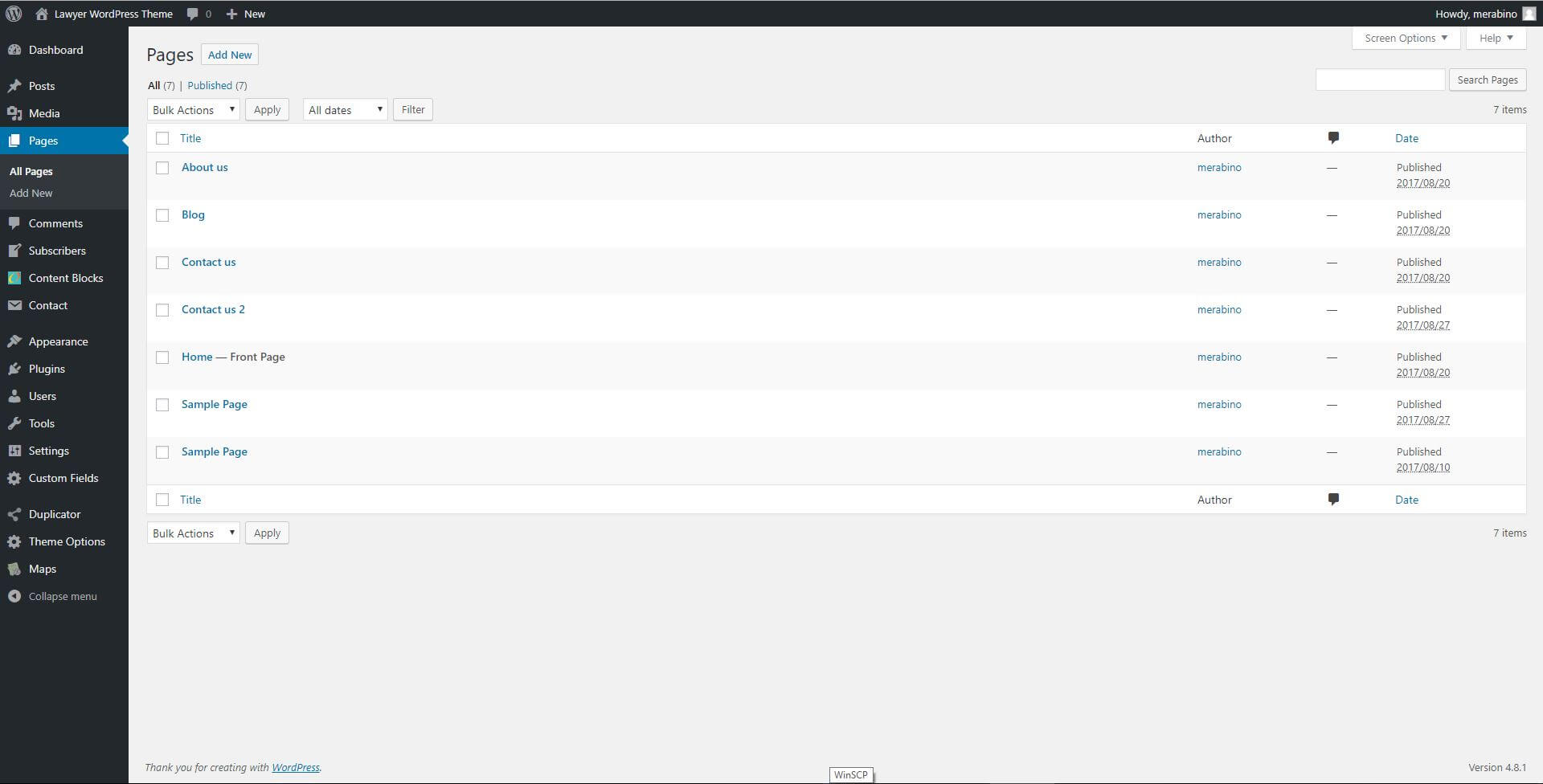Click the Add New button beside Pages

230,55
